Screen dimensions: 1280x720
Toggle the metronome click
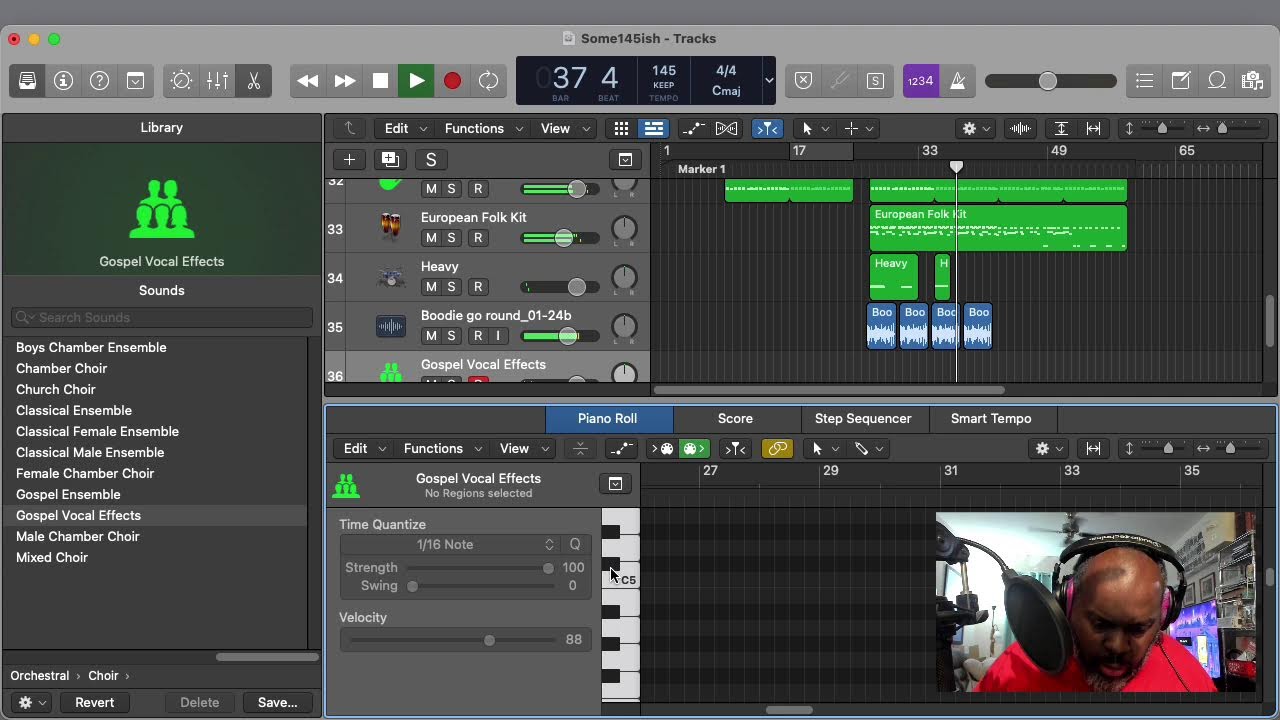click(x=957, y=81)
